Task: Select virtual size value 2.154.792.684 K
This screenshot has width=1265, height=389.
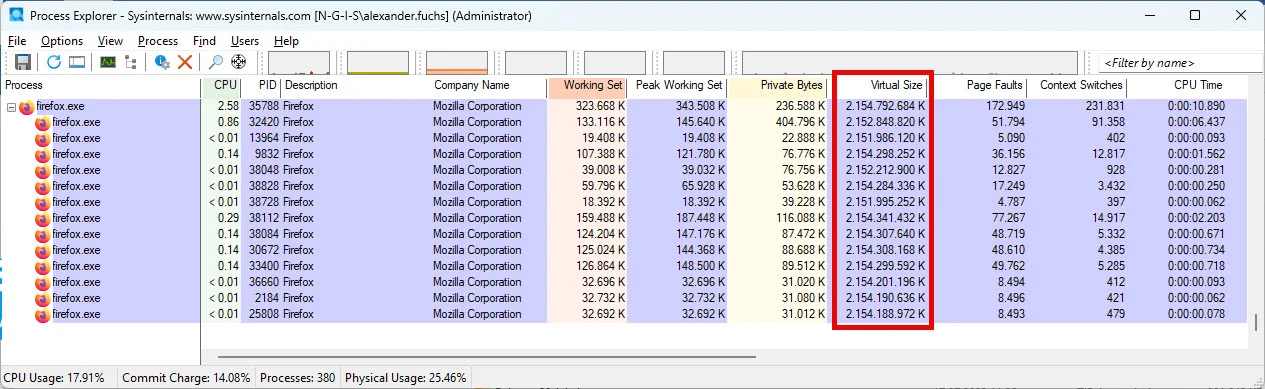Action: (x=885, y=106)
